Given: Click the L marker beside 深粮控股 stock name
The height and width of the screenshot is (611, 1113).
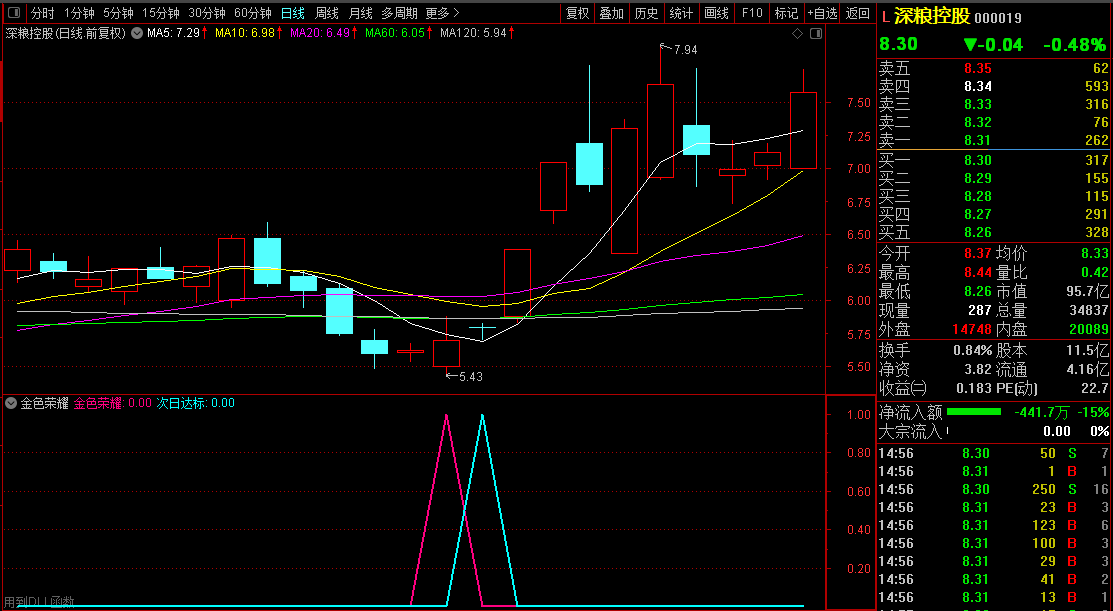Looking at the screenshot, I should pyautogui.click(x=885, y=16).
